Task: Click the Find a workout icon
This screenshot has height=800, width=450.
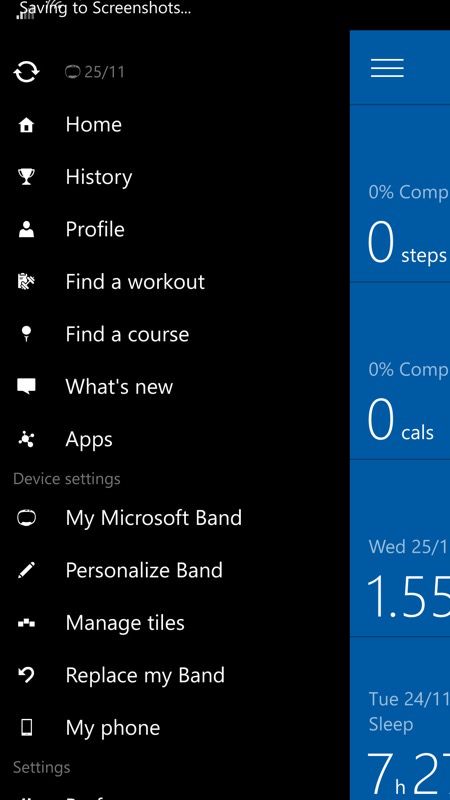Action: (26, 282)
